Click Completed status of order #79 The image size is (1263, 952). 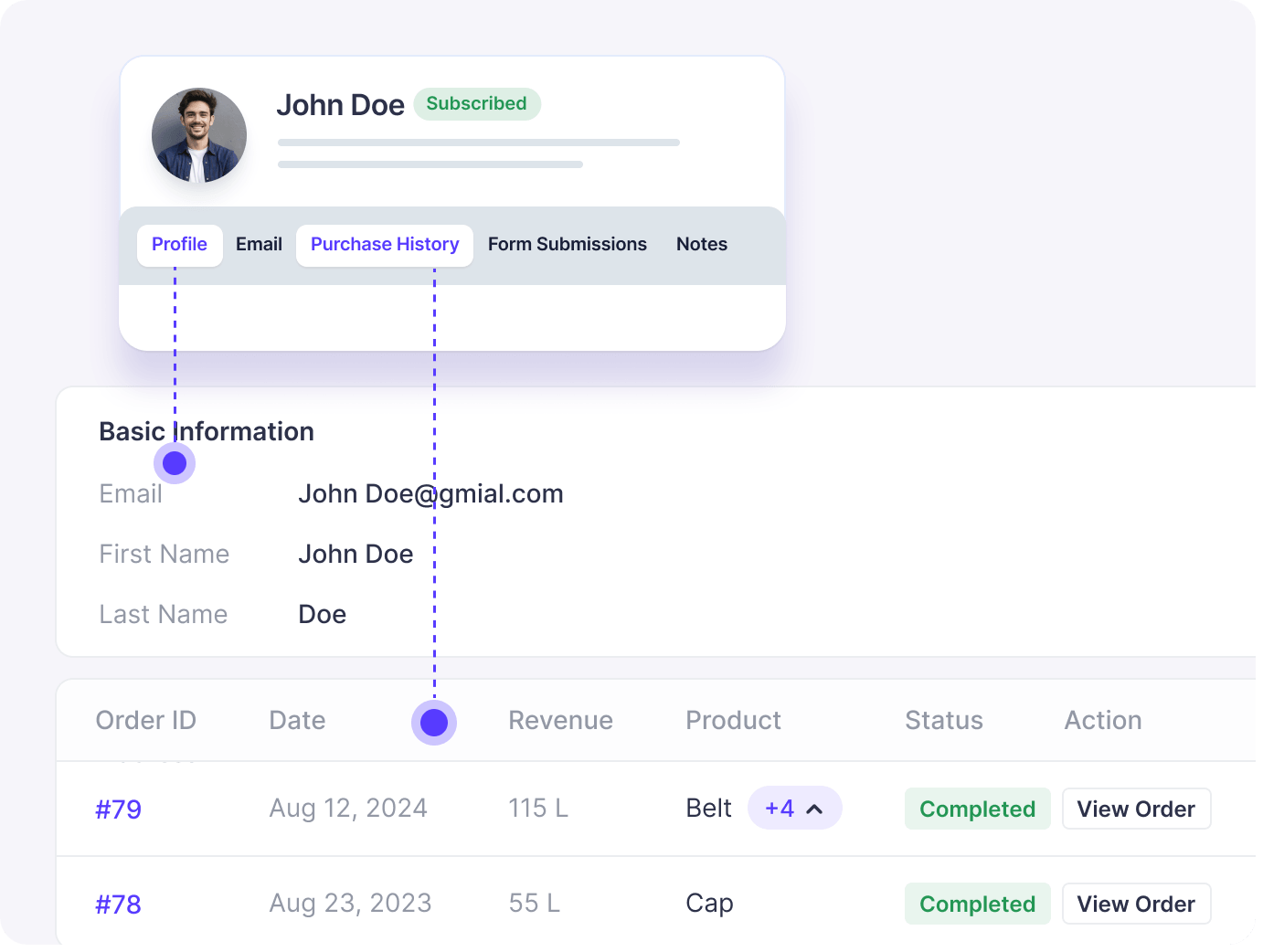pyautogui.click(x=978, y=809)
